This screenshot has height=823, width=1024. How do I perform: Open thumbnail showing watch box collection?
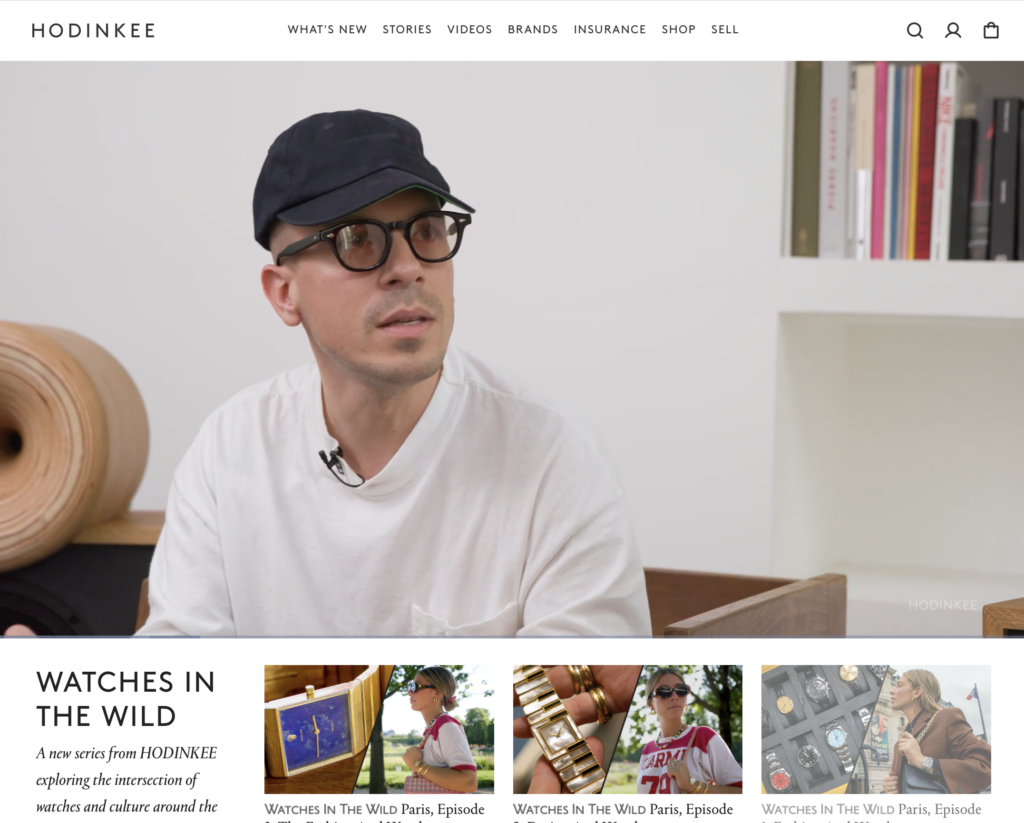point(876,729)
